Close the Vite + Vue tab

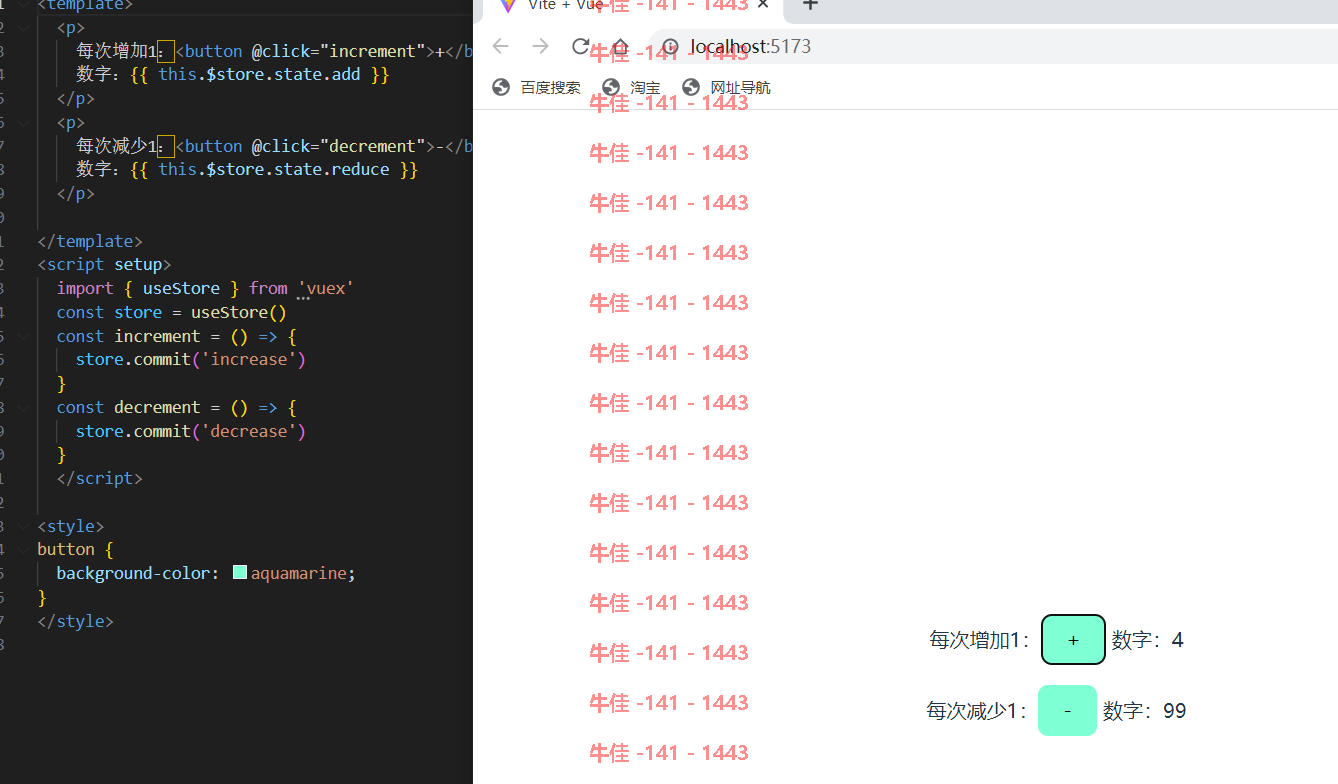coord(764,5)
